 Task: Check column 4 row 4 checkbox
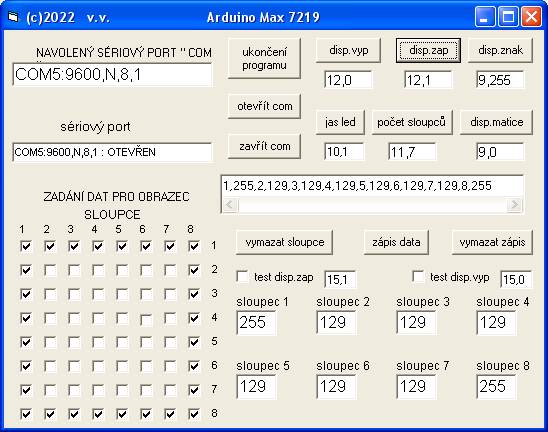point(98,318)
